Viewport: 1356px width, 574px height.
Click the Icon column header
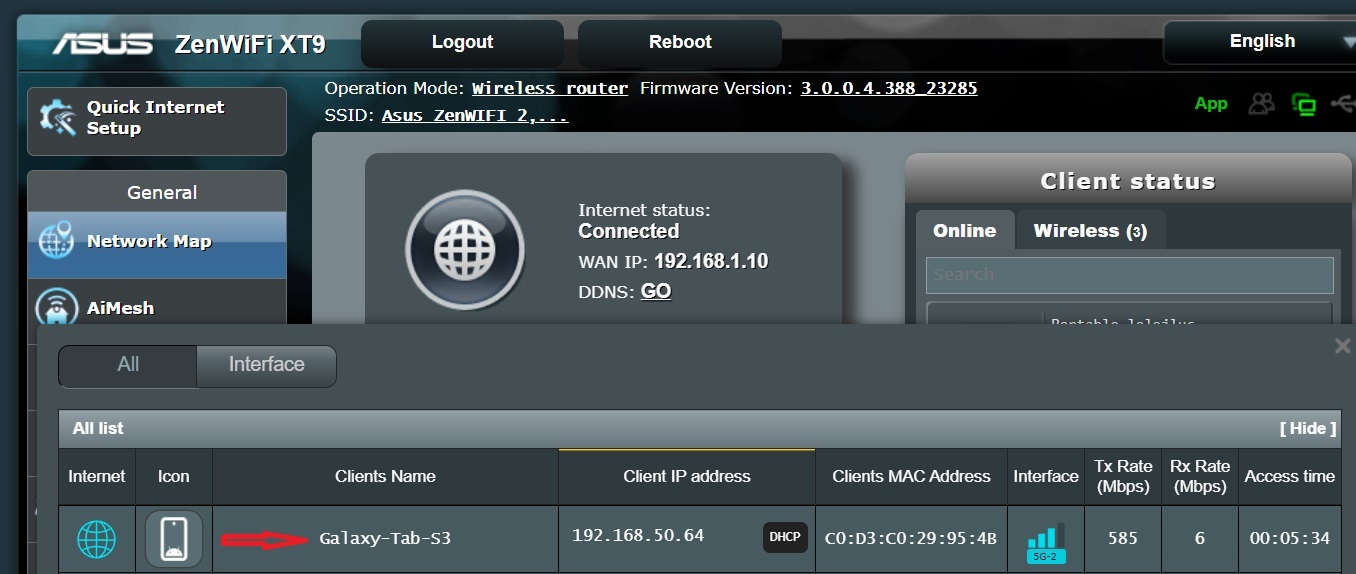(x=173, y=477)
